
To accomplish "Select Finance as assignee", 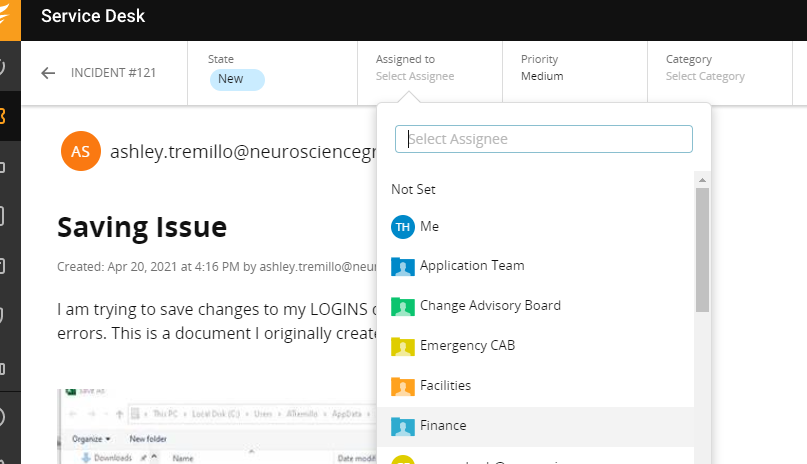I will [535, 426].
